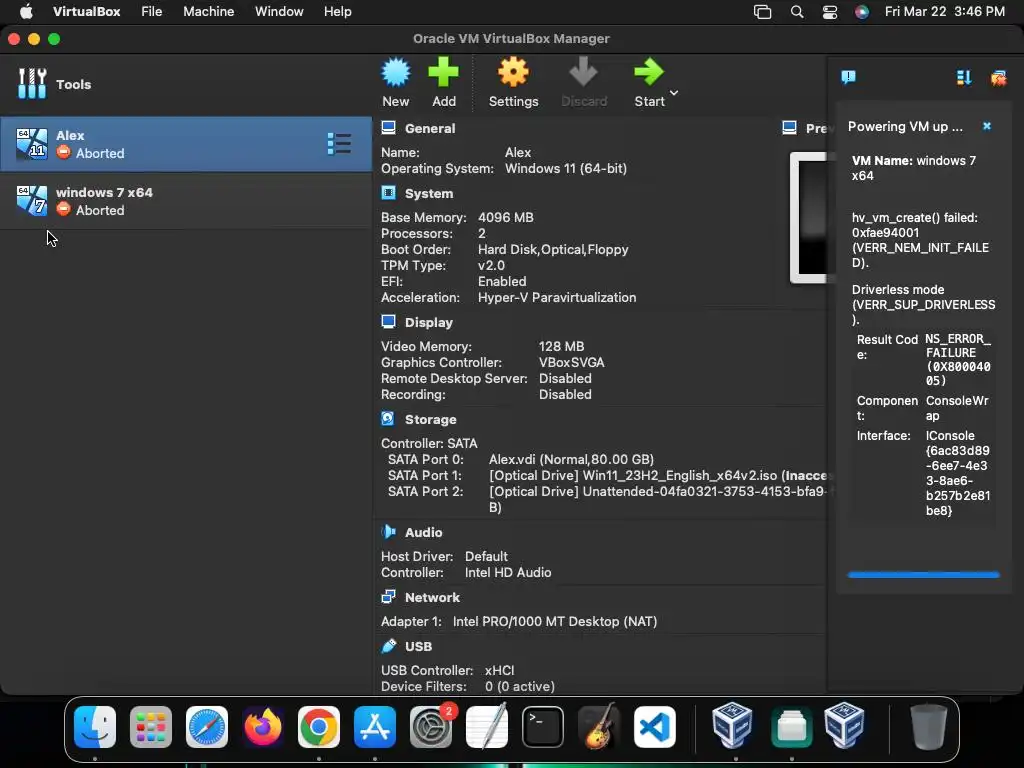Image resolution: width=1024 pixels, height=768 pixels.
Task: Open the Tools section in sidebar
Action: (186, 84)
